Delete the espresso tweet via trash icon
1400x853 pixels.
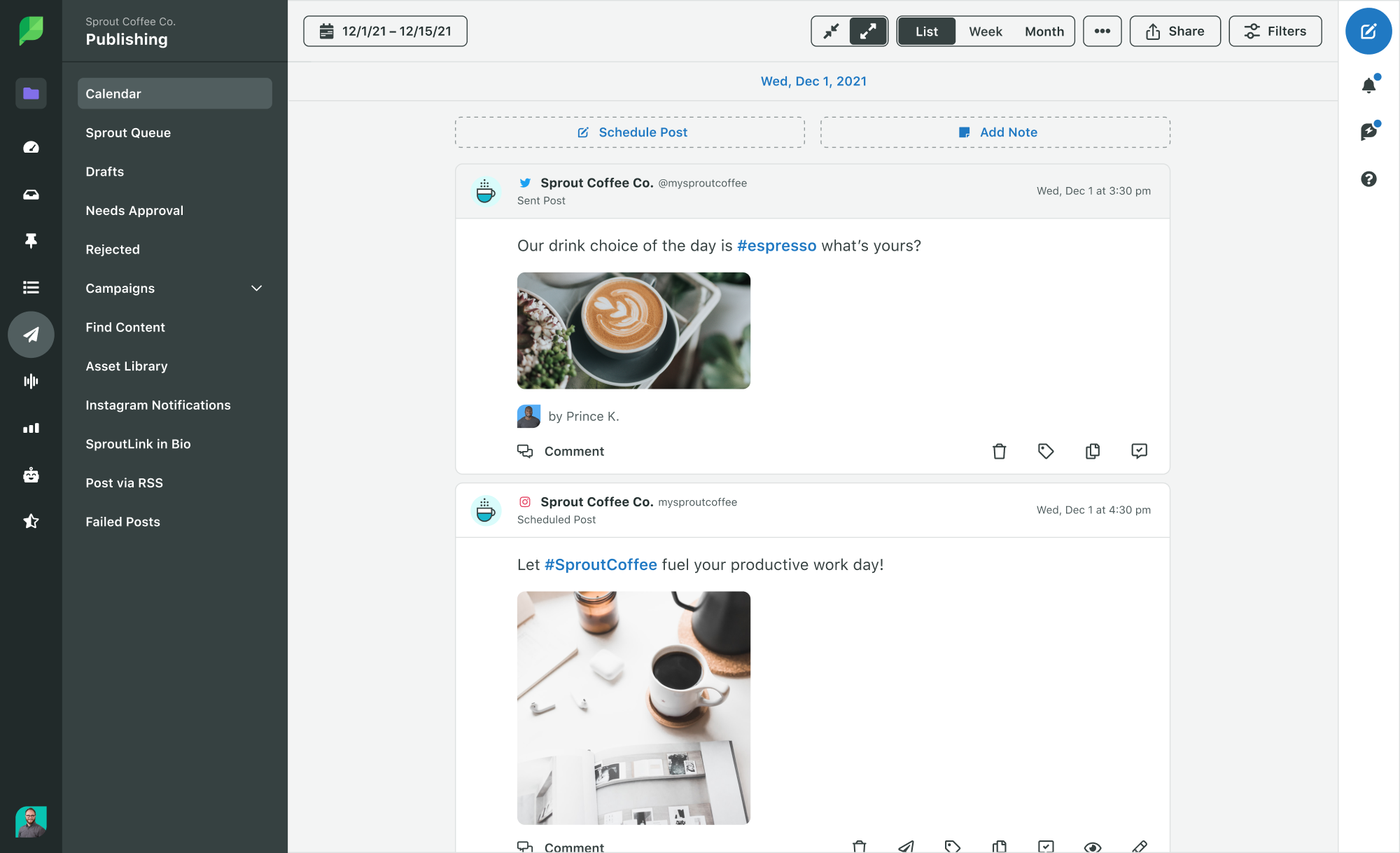click(999, 451)
